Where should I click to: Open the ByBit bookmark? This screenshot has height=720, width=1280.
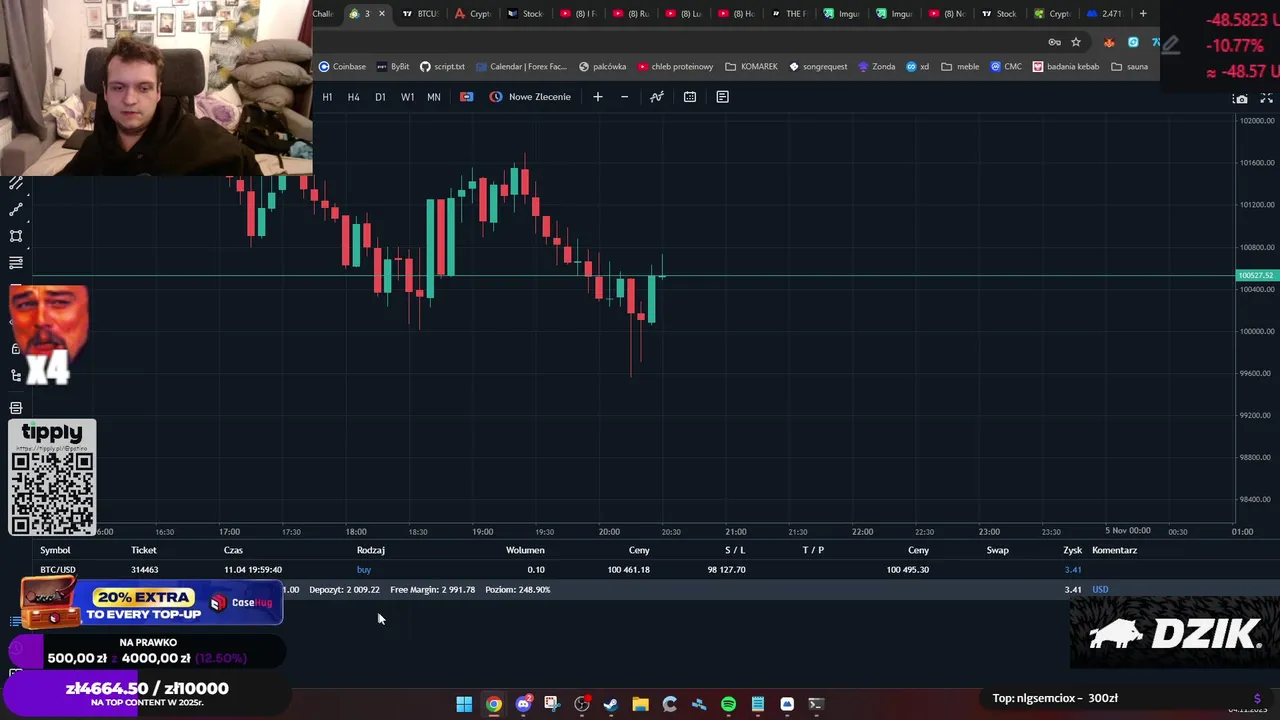[x=392, y=67]
